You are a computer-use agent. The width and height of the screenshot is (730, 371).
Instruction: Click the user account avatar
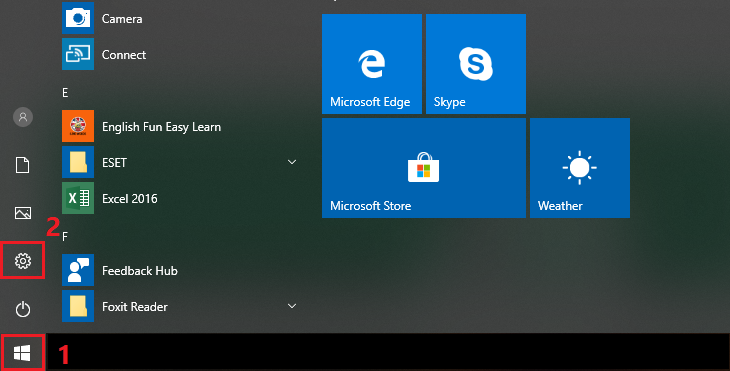tap(23, 117)
